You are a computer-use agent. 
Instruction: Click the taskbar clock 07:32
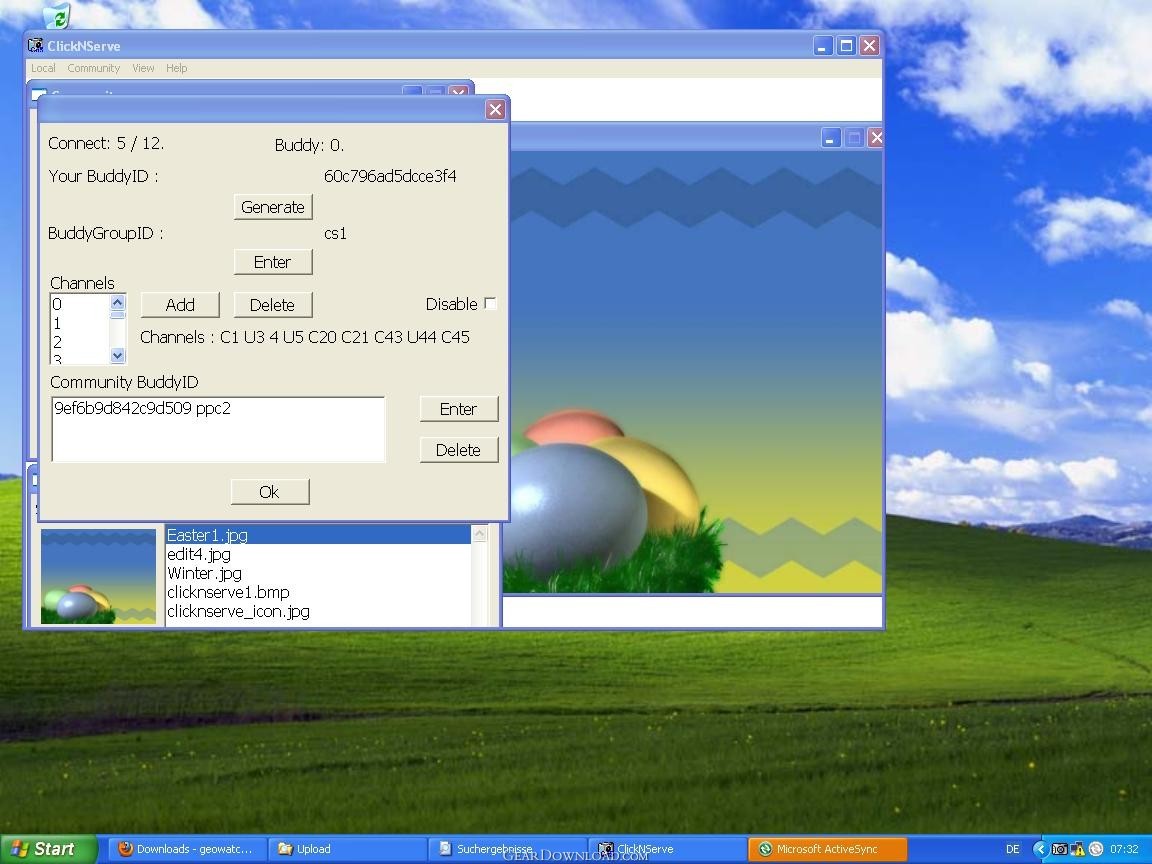tap(1124, 849)
